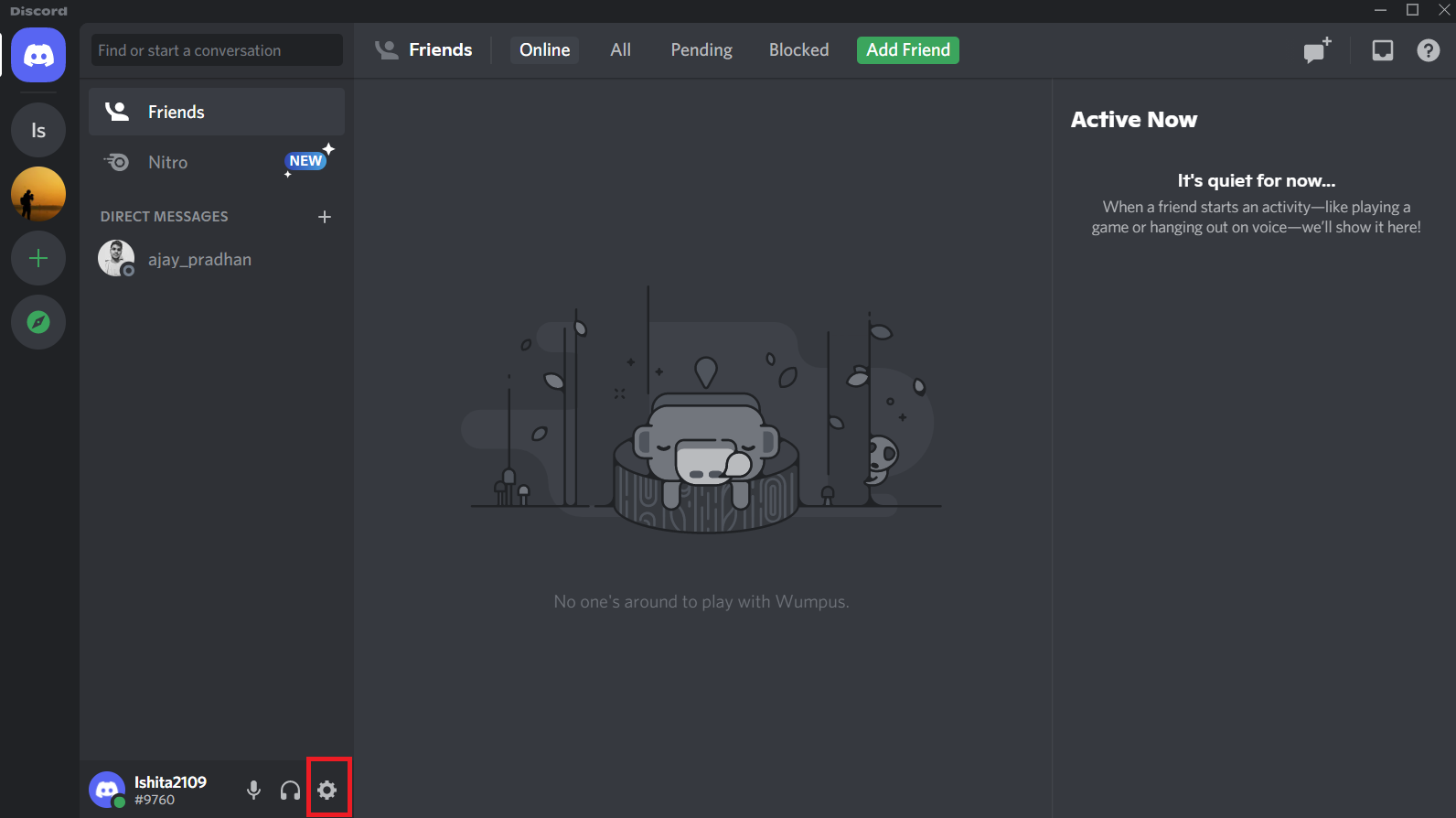1456x818 pixels.
Task: Open ajay_pradhan direct message
Action: click(x=217, y=259)
